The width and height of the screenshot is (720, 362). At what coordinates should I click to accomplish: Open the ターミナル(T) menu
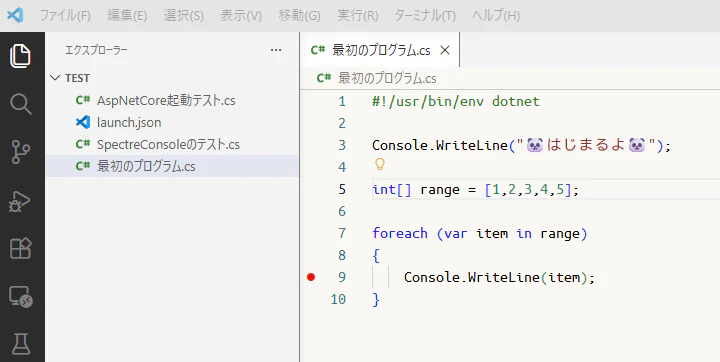[425, 16]
